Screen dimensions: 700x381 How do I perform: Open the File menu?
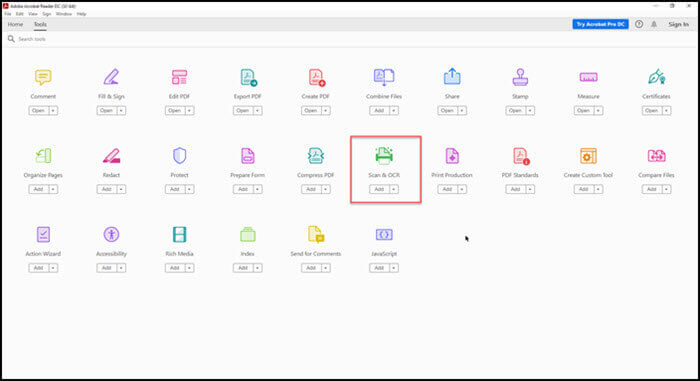pos(8,14)
